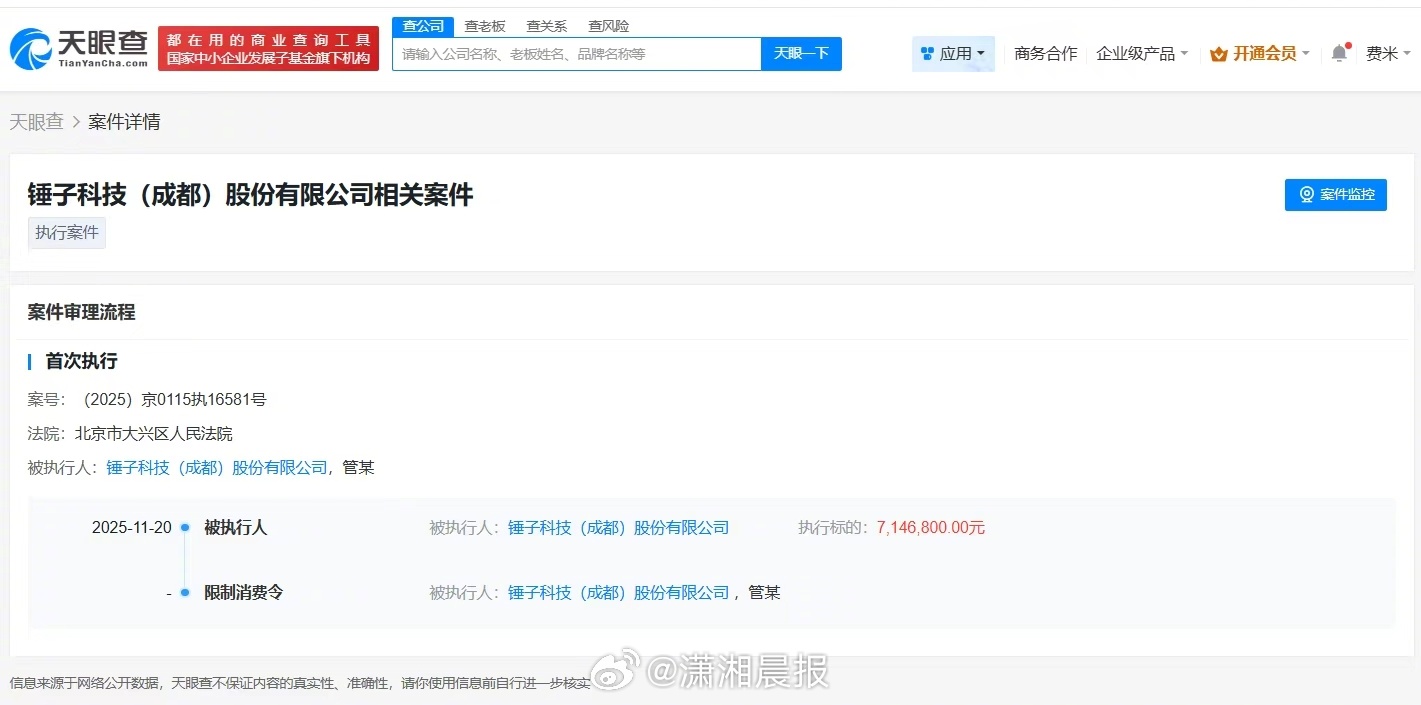This screenshot has height=705, width=1421.
Task: Open the company link in 被执行人 summary row
Action: 217,467
